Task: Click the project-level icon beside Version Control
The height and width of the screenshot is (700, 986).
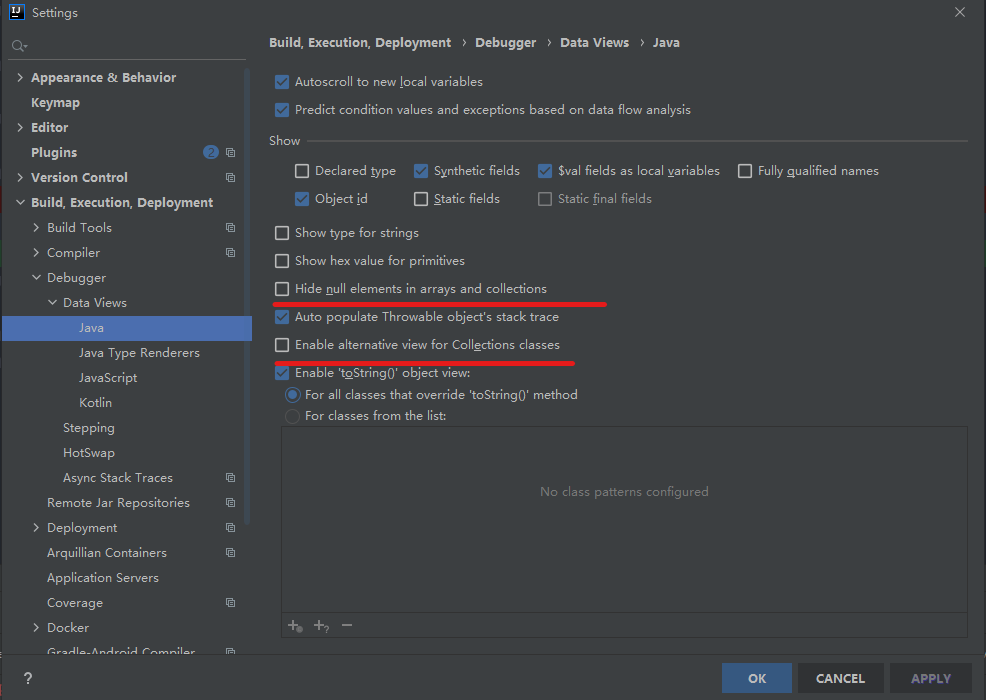Action: click(231, 177)
